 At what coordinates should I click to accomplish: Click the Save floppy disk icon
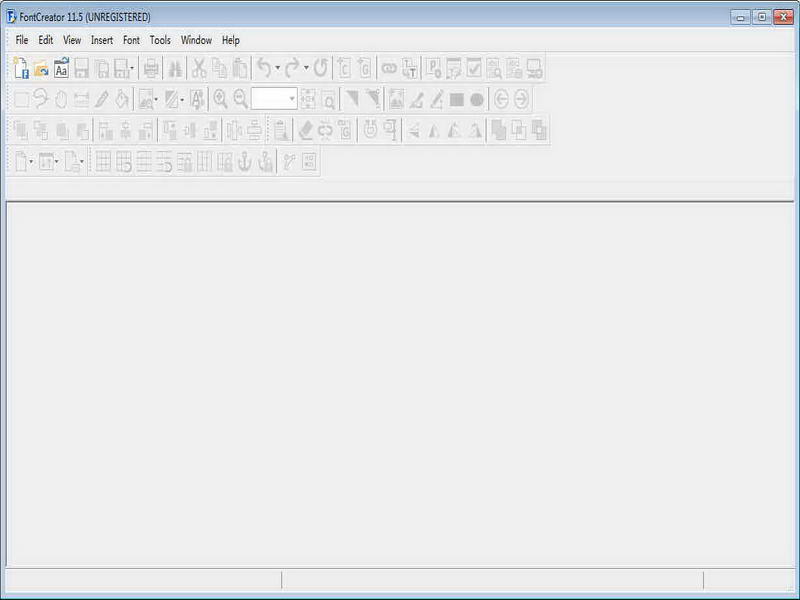pyautogui.click(x=82, y=68)
